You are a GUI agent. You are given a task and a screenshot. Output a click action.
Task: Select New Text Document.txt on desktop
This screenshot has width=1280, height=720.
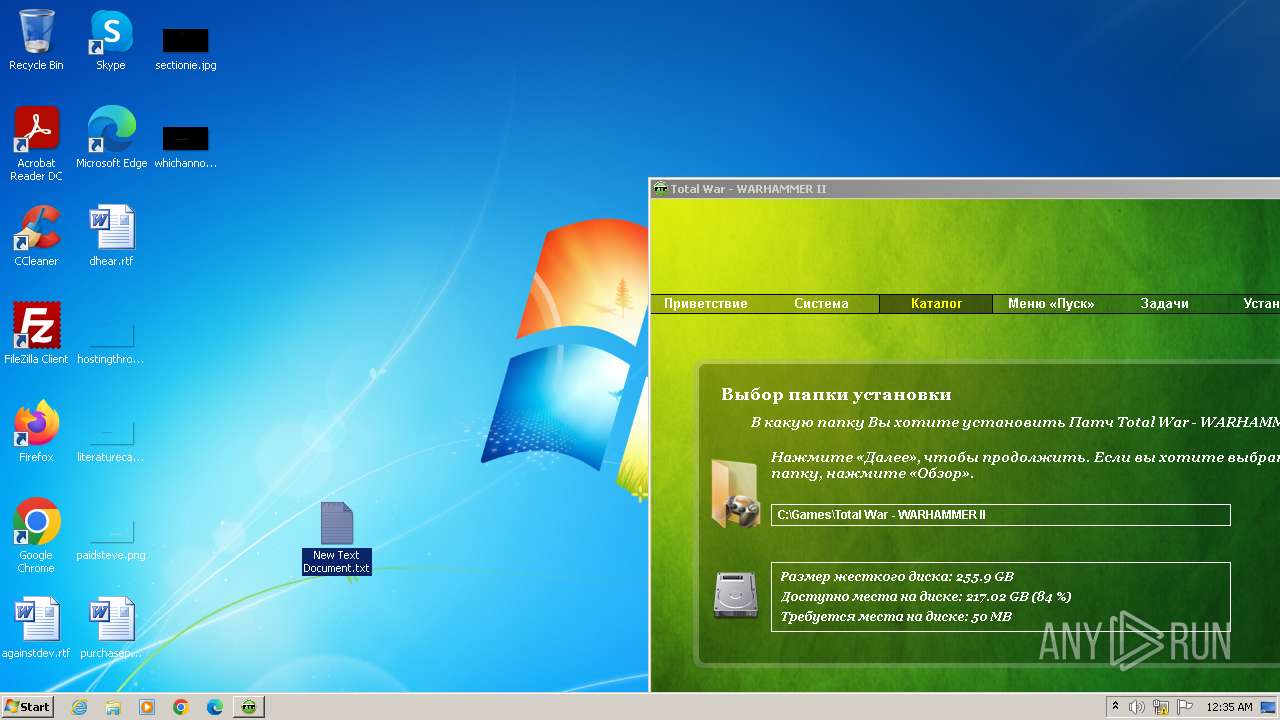point(337,538)
